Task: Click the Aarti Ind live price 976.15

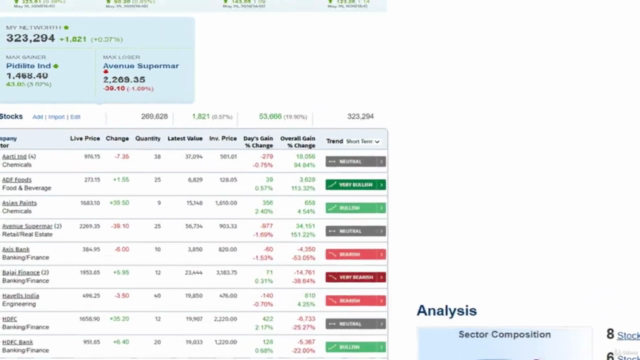Action: click(92, 157)
